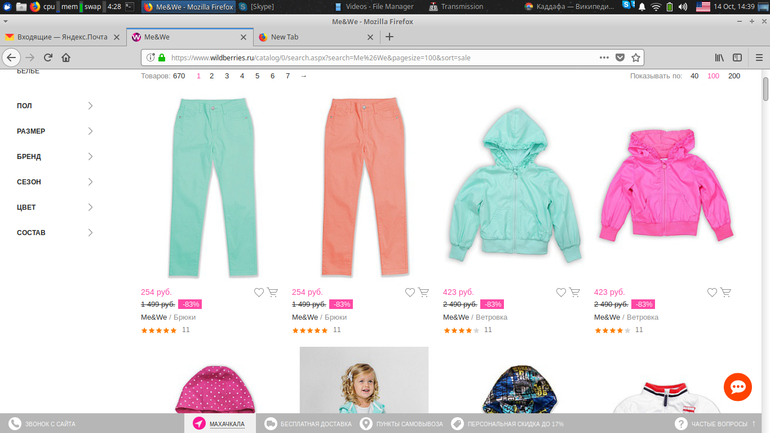Switch to the Яндекс.Почта inbox tab

point(62,37)
